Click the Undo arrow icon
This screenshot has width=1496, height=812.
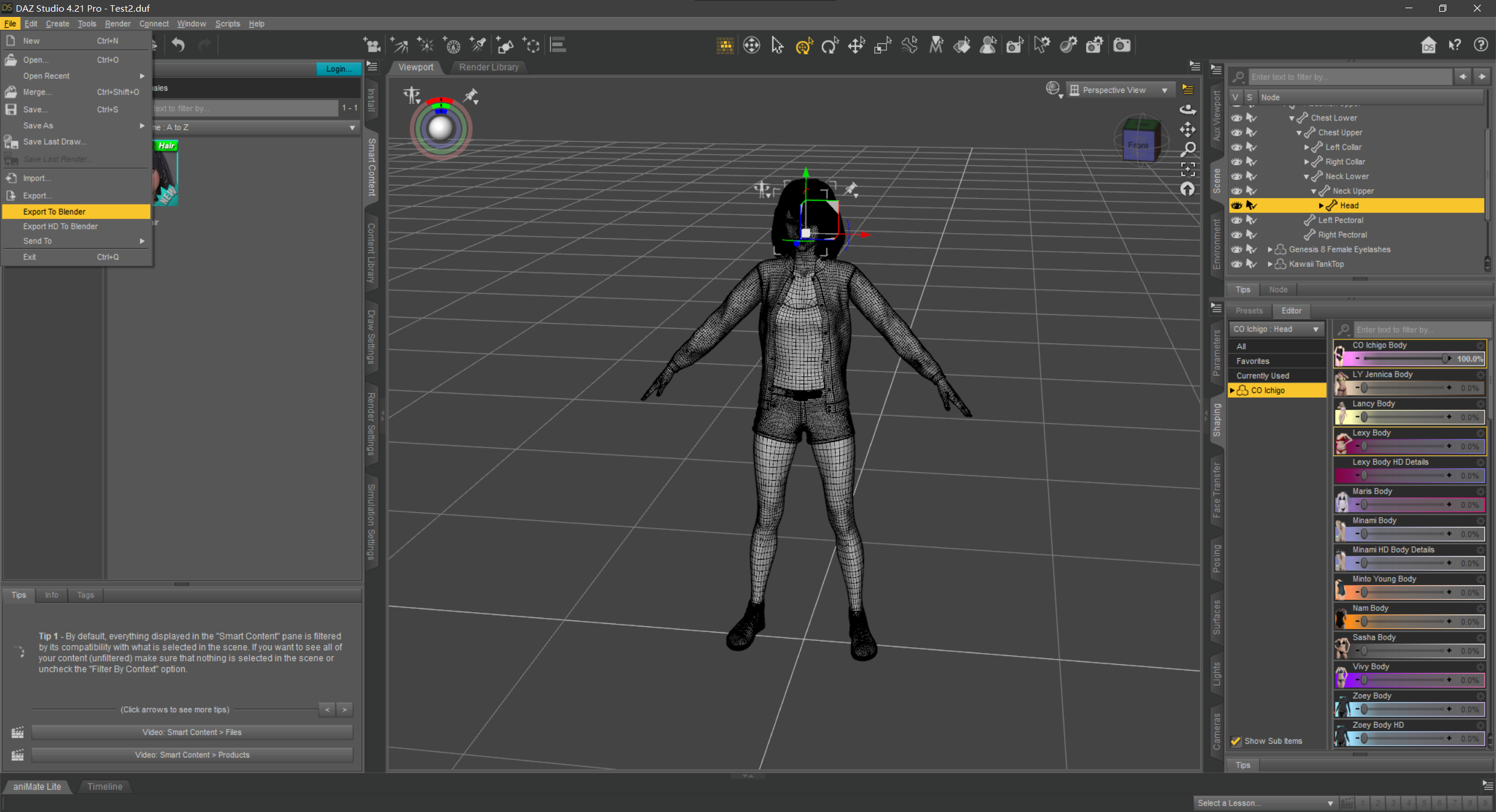[178, 45]
